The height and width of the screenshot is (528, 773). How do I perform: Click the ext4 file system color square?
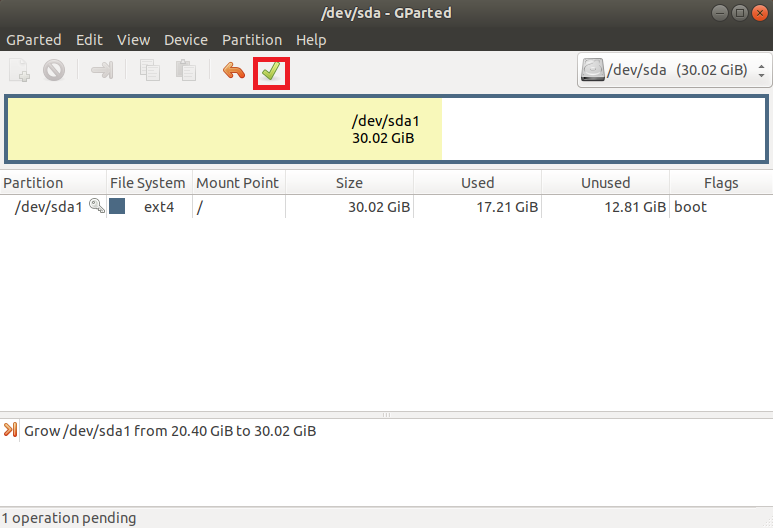point(117,206)
